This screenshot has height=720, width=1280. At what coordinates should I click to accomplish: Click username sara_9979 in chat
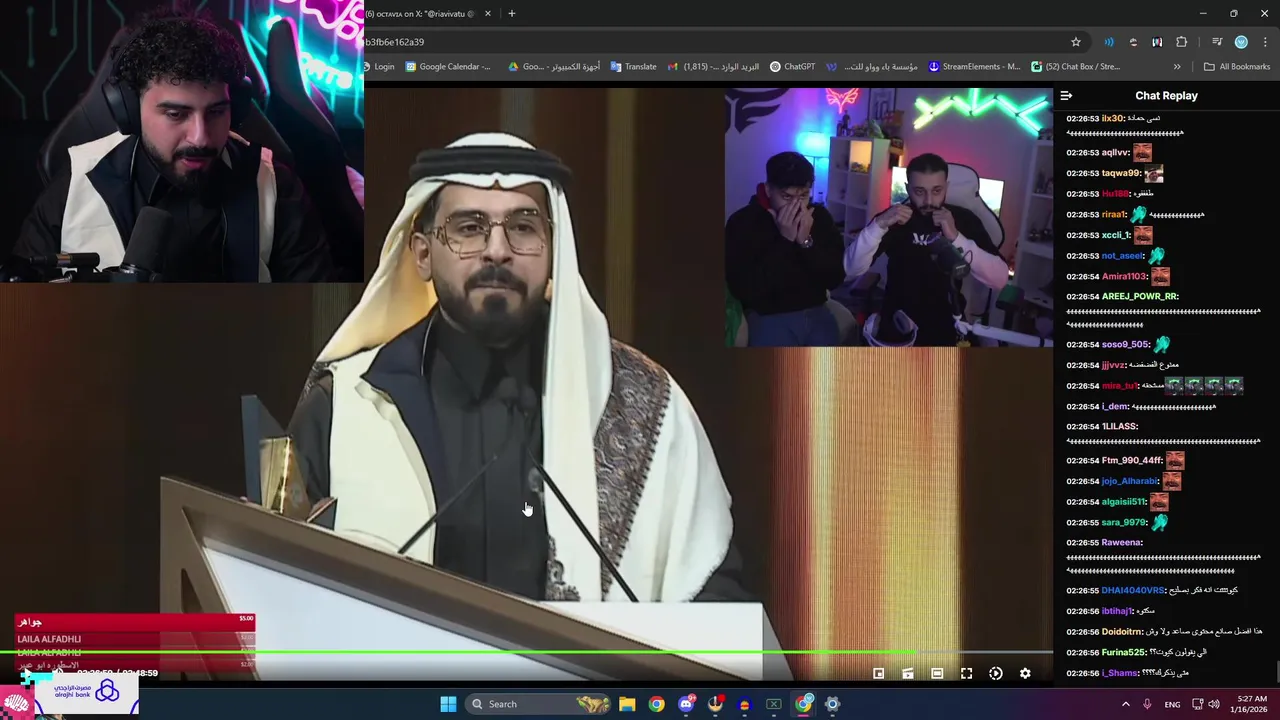1124,523
